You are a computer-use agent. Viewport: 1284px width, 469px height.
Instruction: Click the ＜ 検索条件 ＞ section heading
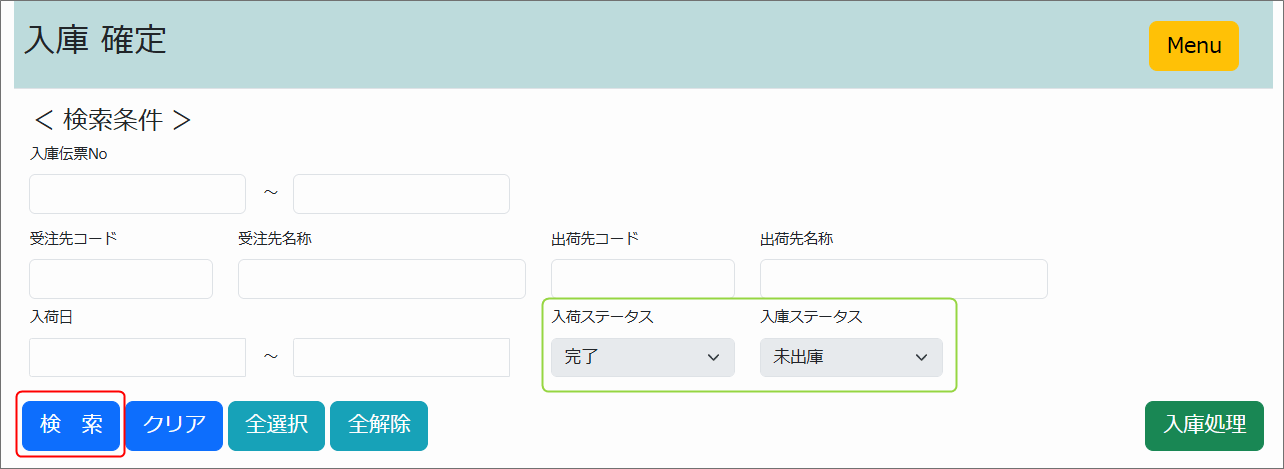(x=112, y=120)
